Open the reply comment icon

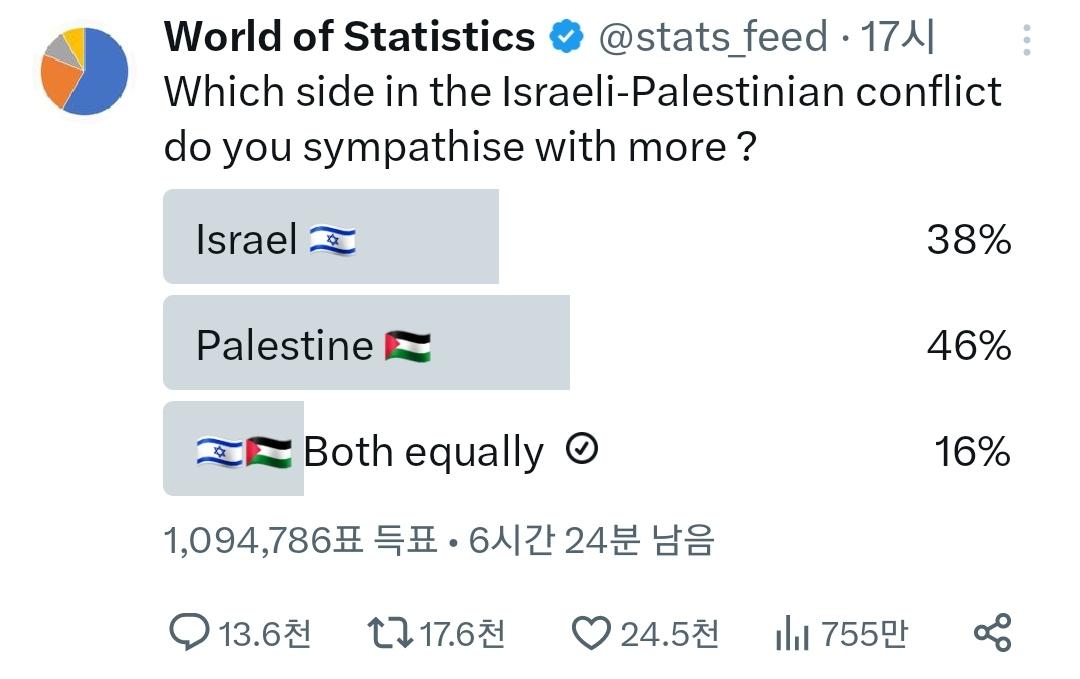[x=189, y=632]
